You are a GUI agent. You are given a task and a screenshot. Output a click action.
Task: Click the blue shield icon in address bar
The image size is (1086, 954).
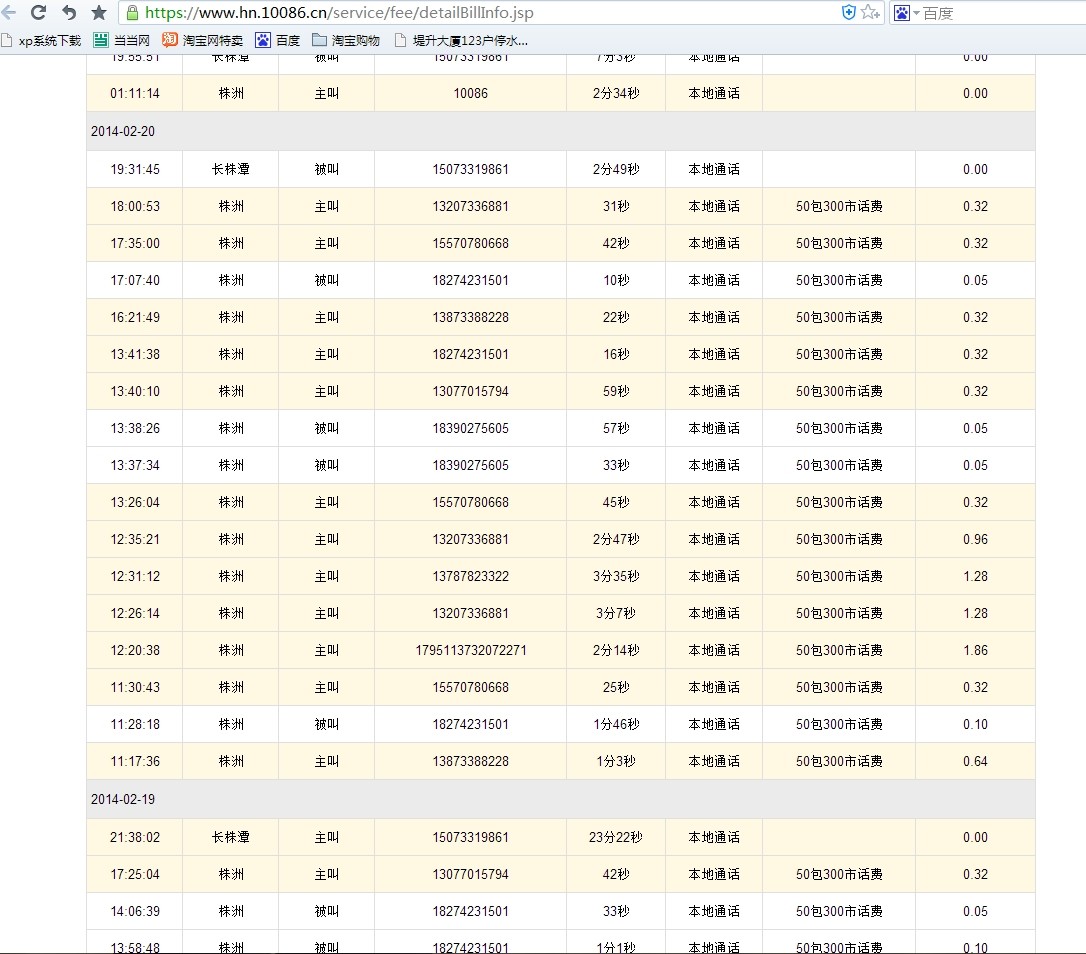coord(848,13)
